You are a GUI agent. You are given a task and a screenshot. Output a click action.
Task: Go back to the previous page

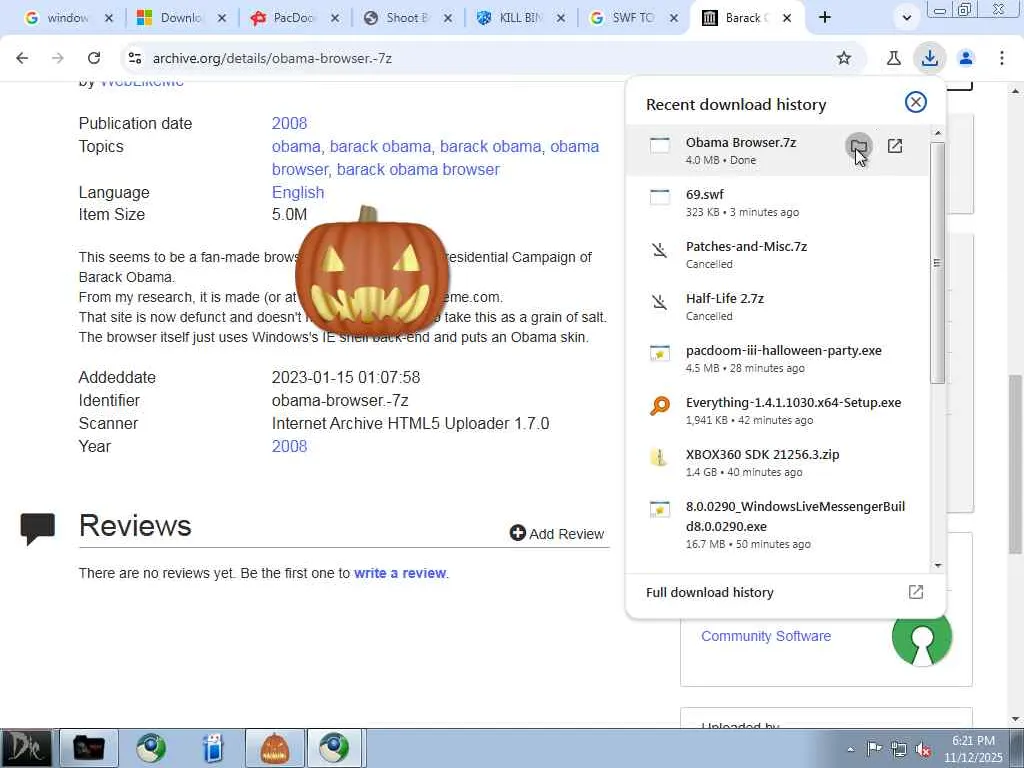tap(22, 58)
